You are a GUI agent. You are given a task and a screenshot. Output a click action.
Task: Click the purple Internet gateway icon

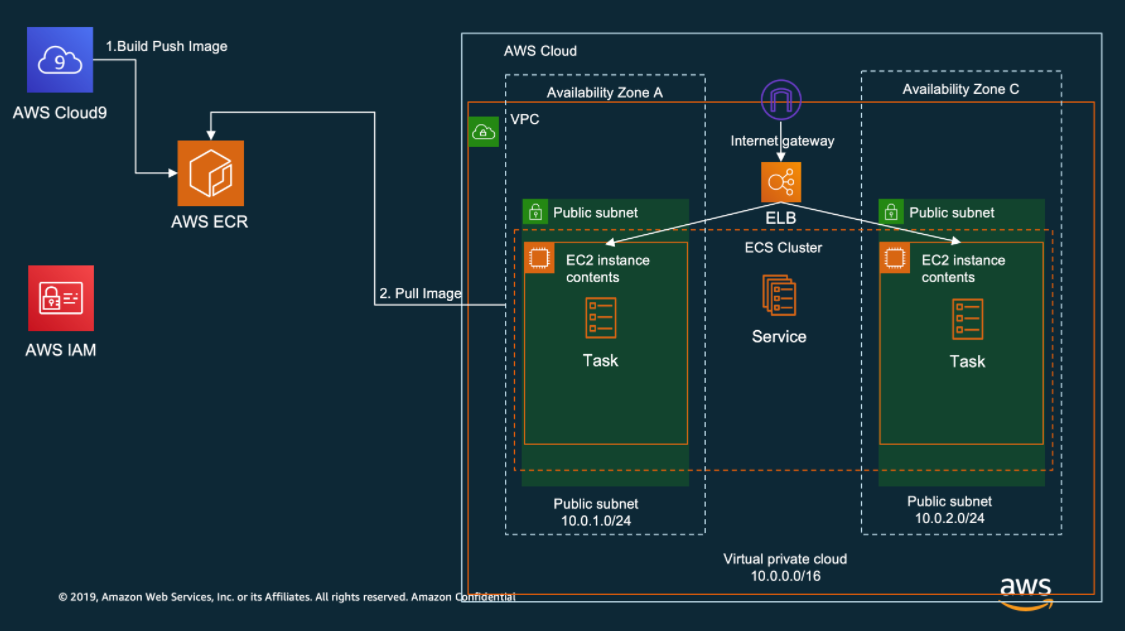point(781,100)
